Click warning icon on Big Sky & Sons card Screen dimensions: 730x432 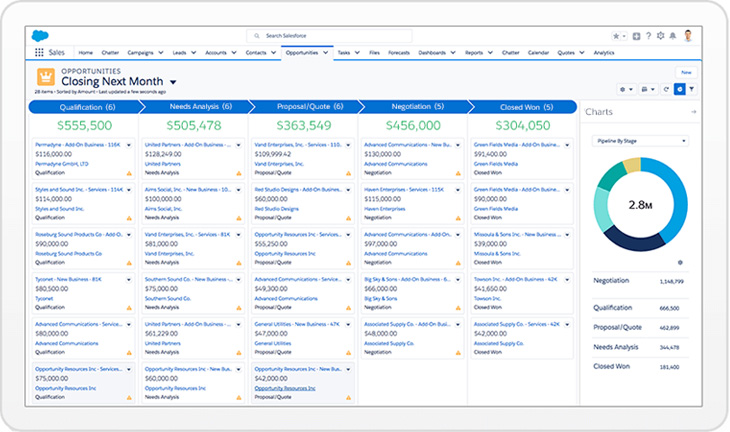pyautogui.click(x=458, y=308)
